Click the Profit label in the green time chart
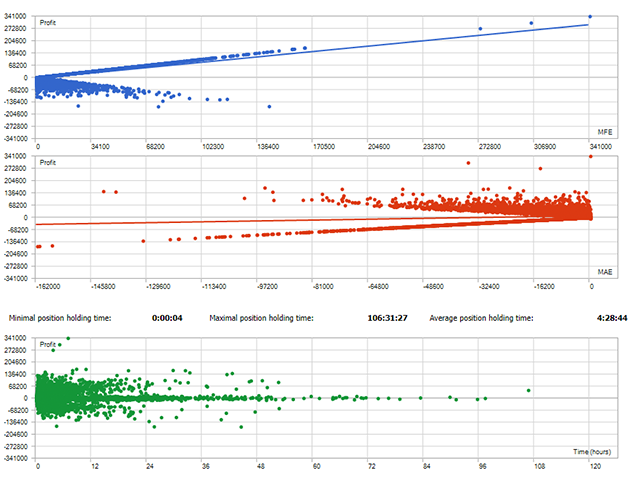This screenshot has height=480, width=640. click(47, 344)
